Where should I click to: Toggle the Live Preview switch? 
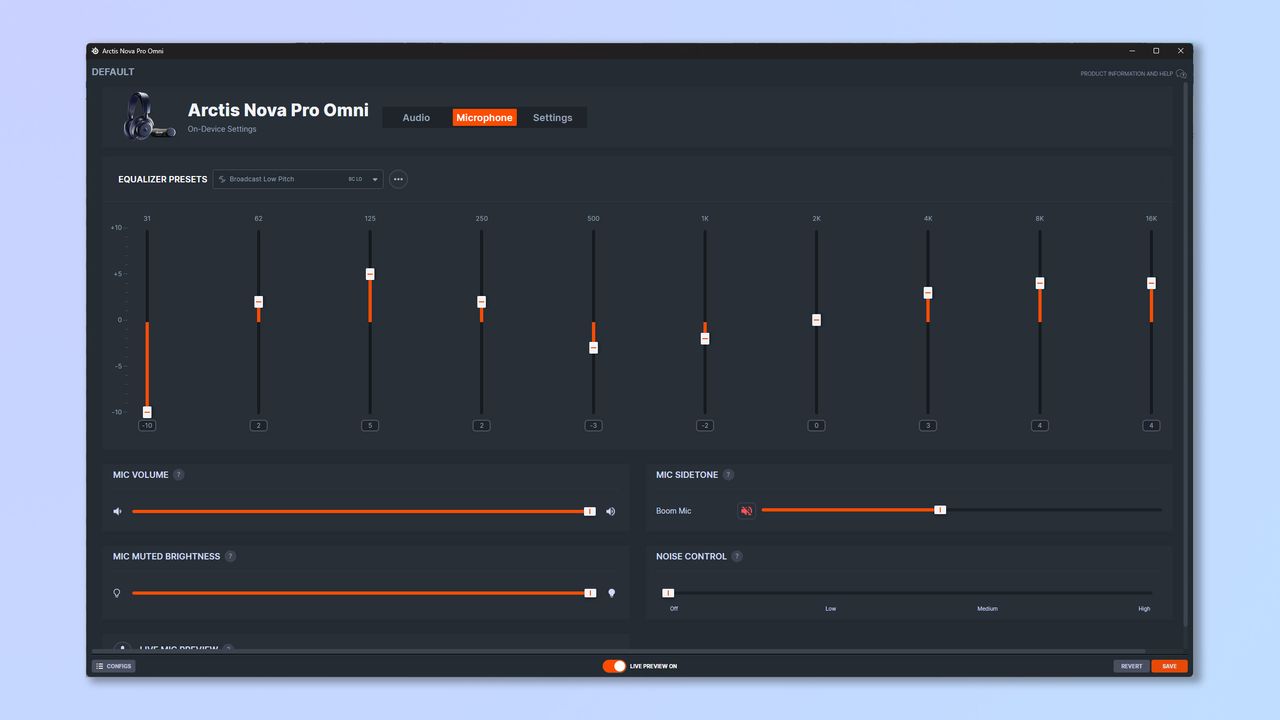coord(614,666)
